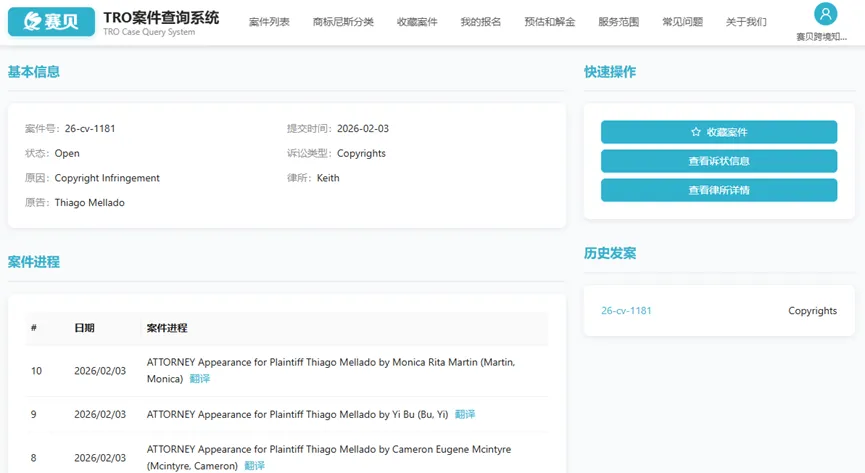Open 常见问题 menu item
Screen dimensions: 865x473
[x=682, y=22]
